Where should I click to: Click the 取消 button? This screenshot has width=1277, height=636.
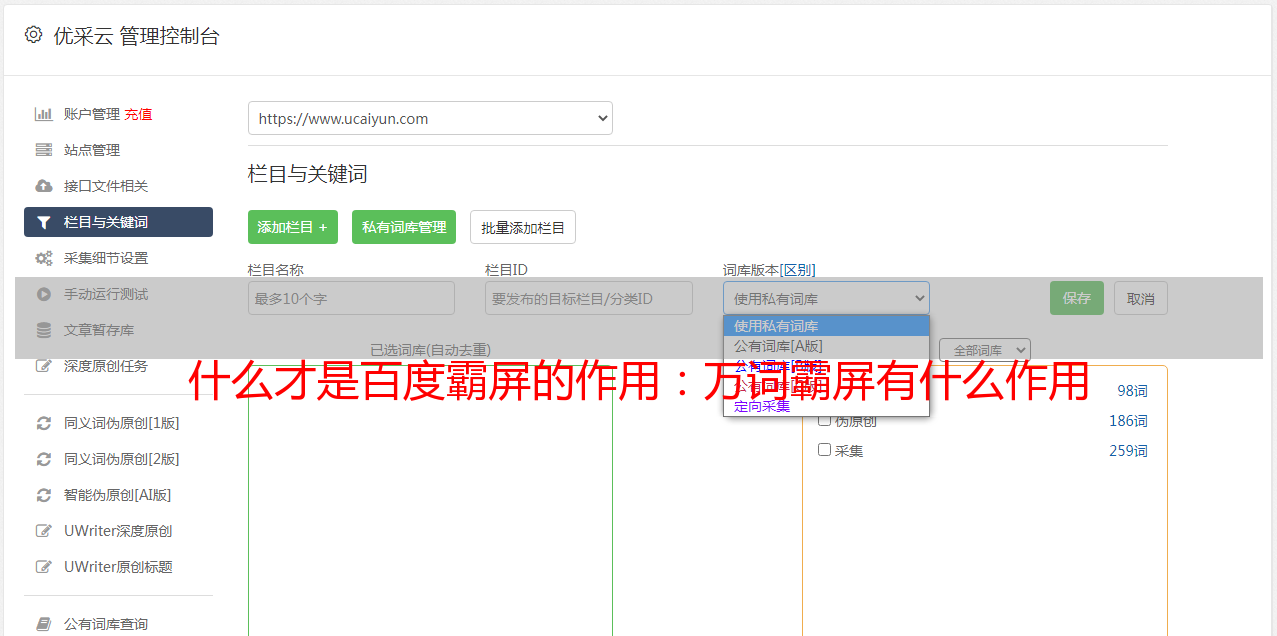[x=1141, y=298]
